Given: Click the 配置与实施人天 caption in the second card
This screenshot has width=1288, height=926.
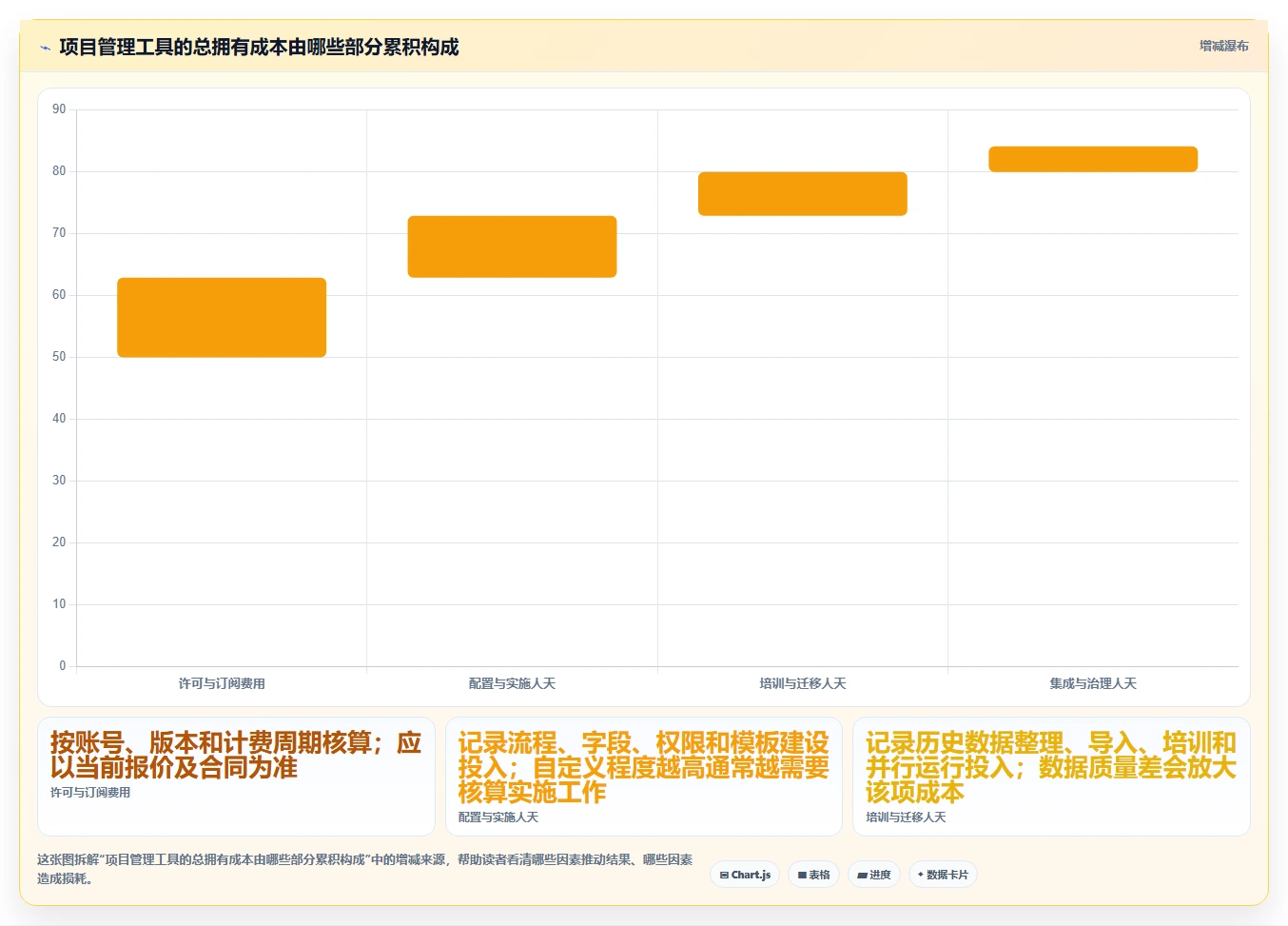Looking at the screenshot, I should coord(498,817).
